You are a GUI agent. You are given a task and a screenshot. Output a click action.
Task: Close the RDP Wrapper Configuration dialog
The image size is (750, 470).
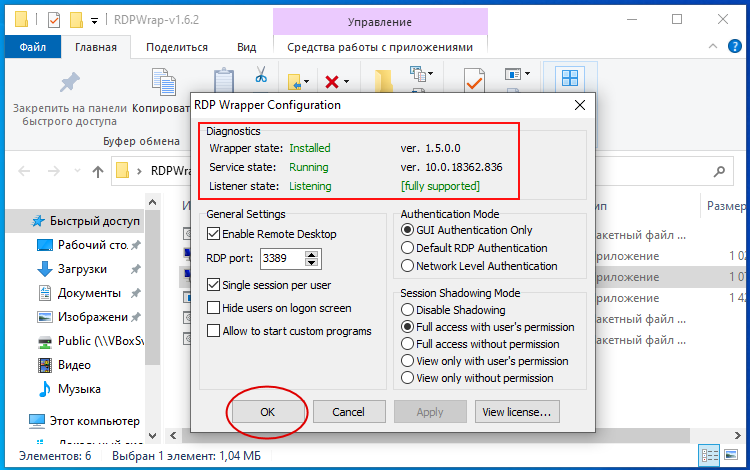[x=580, y=105]
